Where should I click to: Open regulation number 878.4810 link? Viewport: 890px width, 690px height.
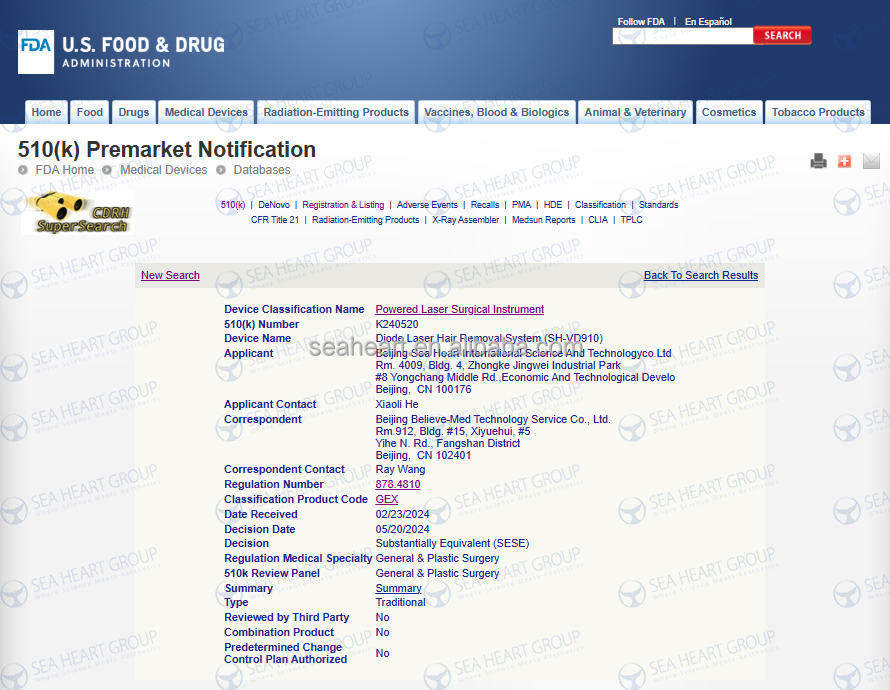398,484
